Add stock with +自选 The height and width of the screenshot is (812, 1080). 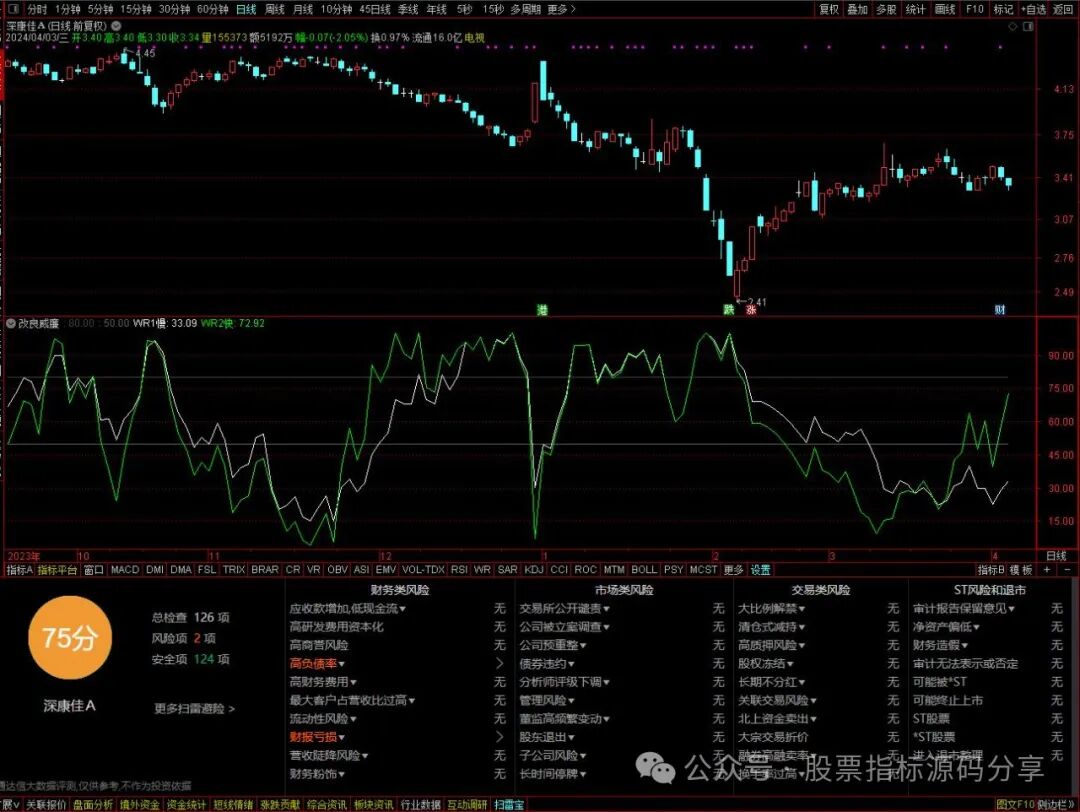coord(1033,9)
